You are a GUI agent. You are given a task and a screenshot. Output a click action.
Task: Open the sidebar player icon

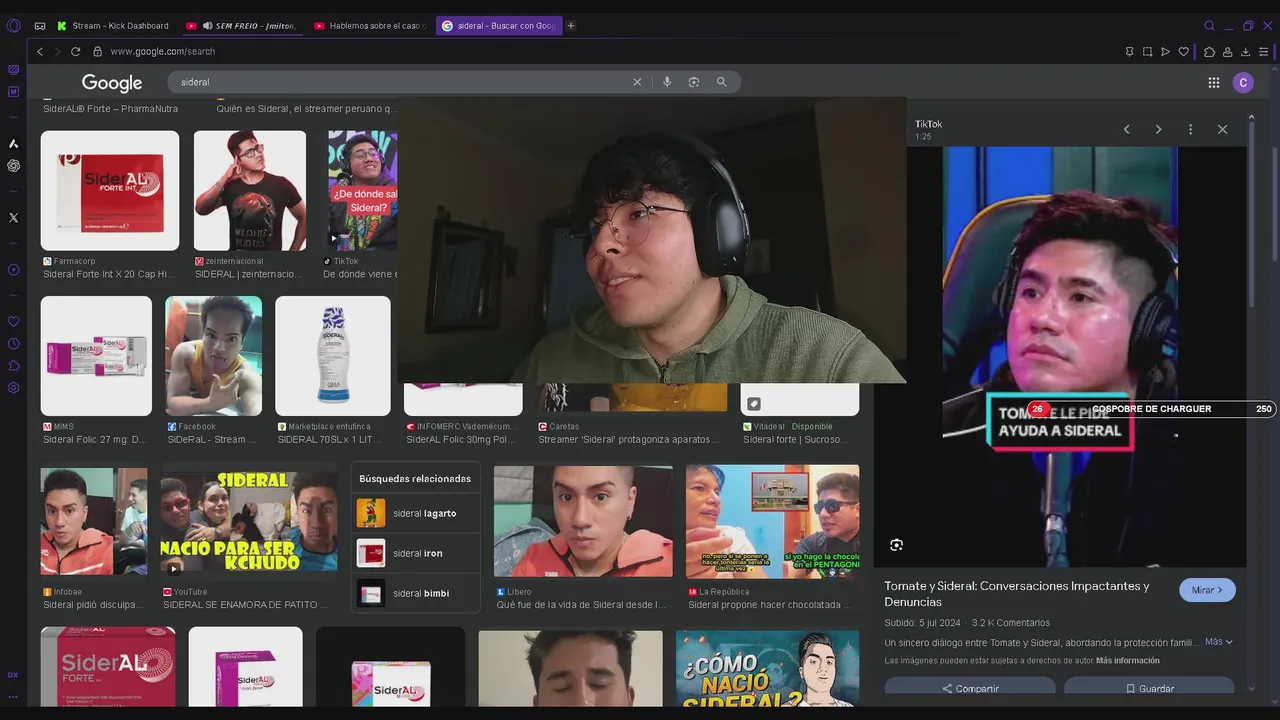pos(13,270)
